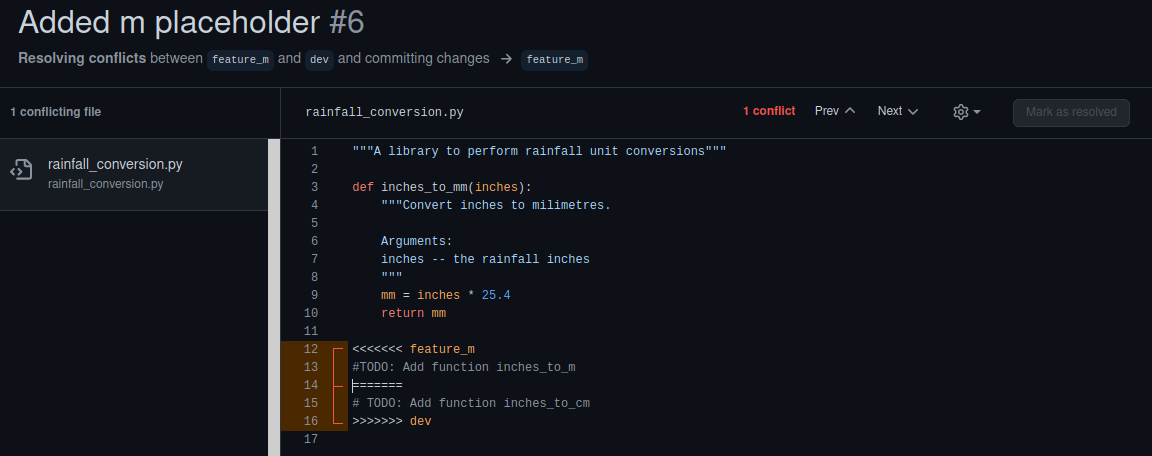1152x456 pixels.
Task: Go to next conflict using Next
Action: coord(897,111)
